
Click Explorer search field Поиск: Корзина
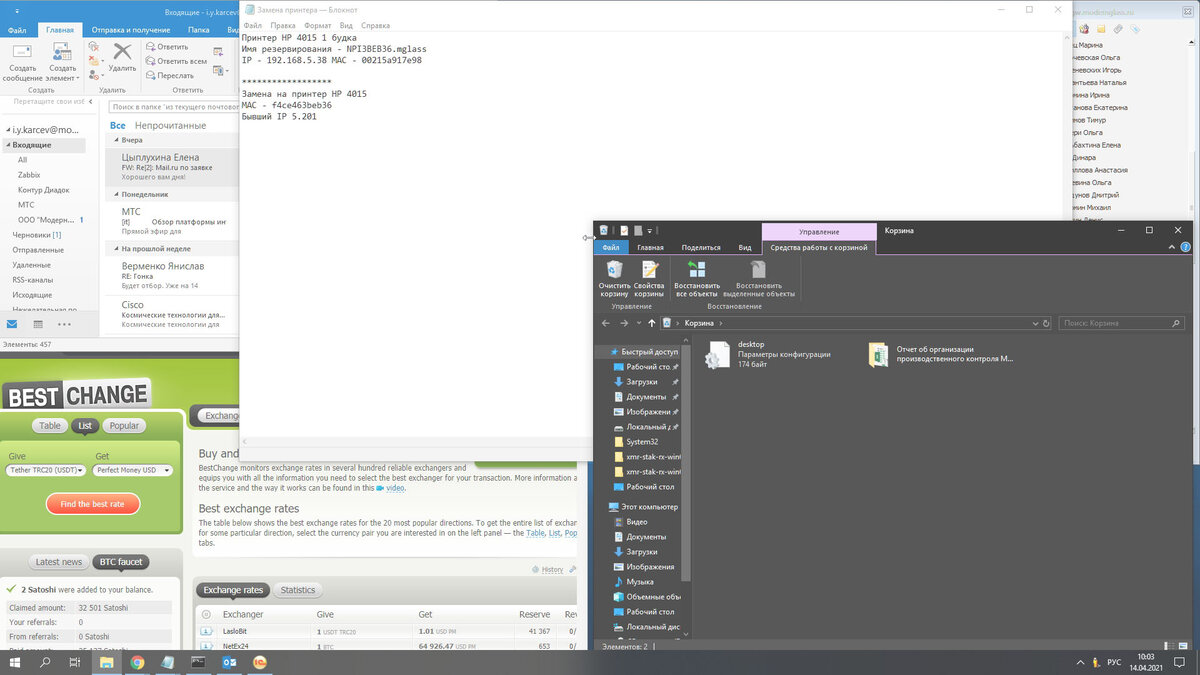(x=1122, y=323)
